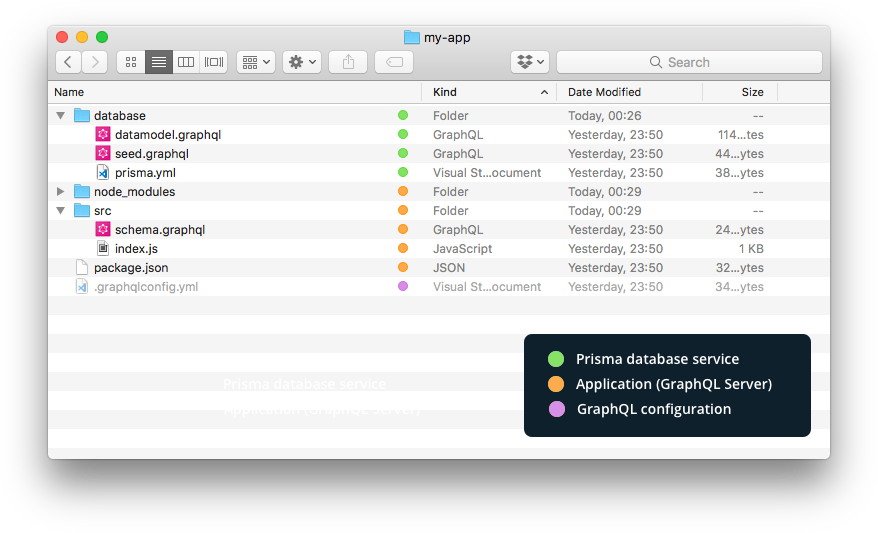This screenshot has width=878, height=533.
Task: Expand the node_modules folder
Action: (x=60, y=191)
